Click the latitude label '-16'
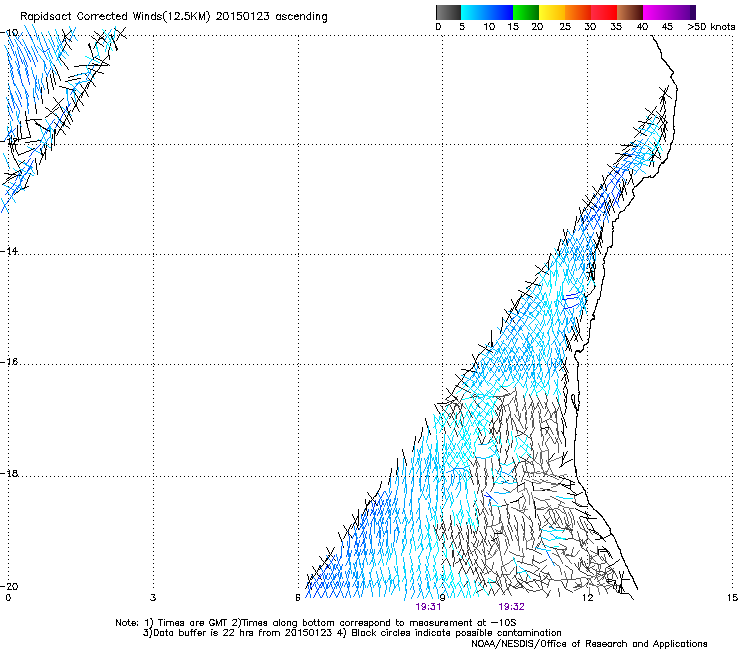 pos(9,362)
